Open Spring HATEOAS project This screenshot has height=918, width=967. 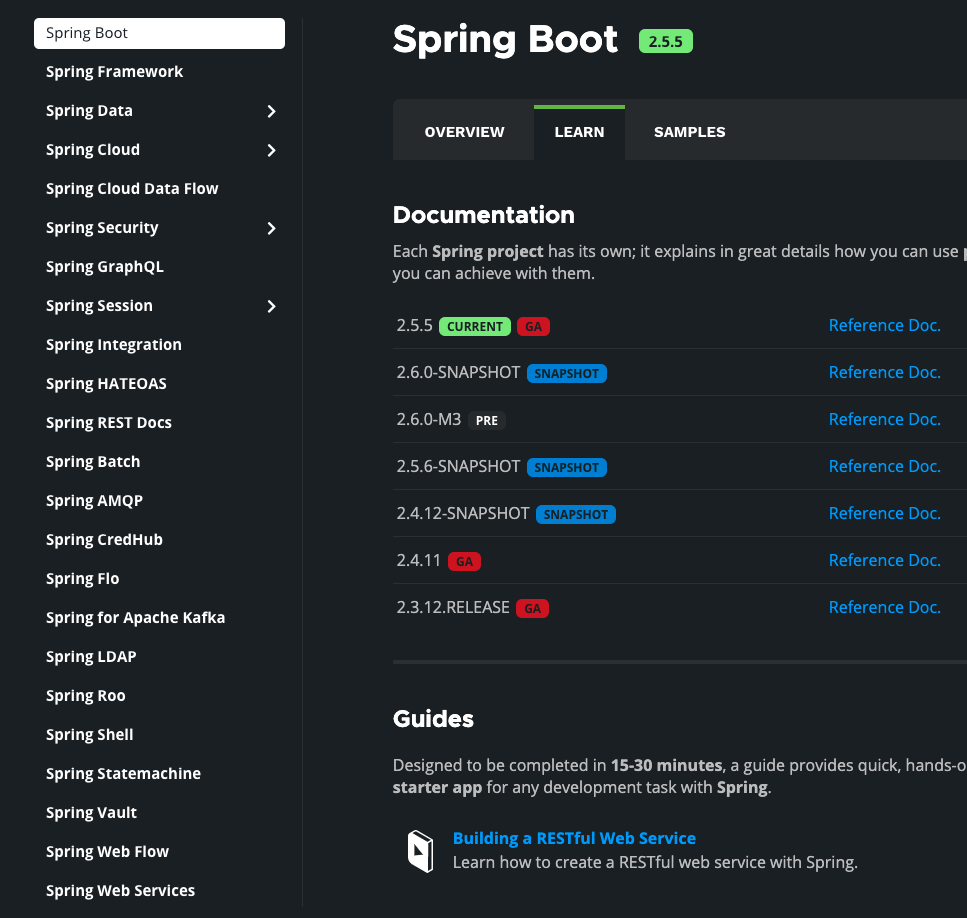coord(106,383)
